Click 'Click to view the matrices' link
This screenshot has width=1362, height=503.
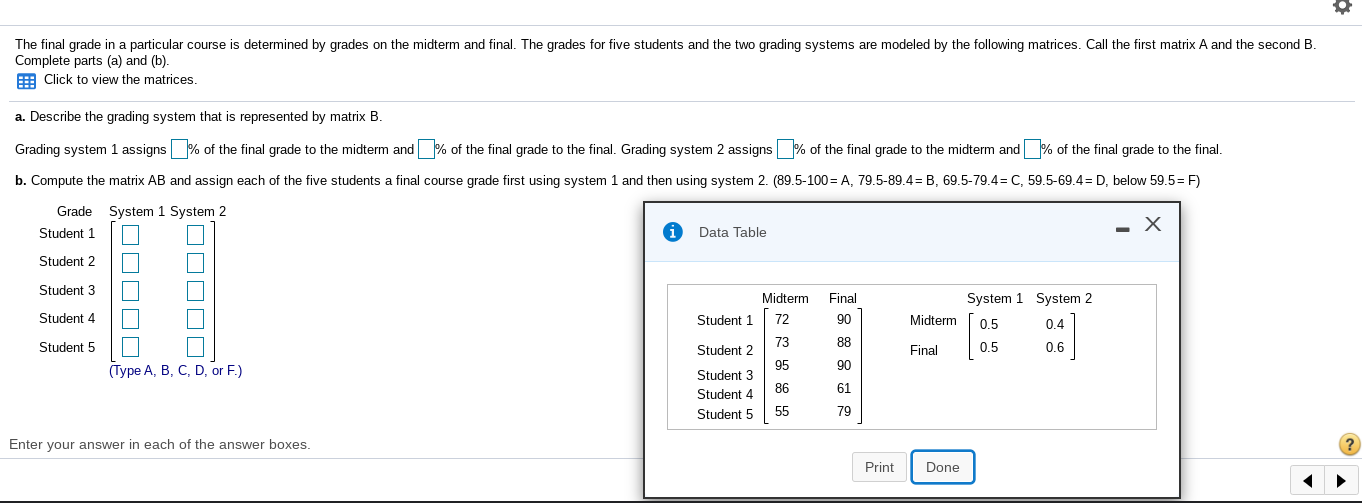120,79
